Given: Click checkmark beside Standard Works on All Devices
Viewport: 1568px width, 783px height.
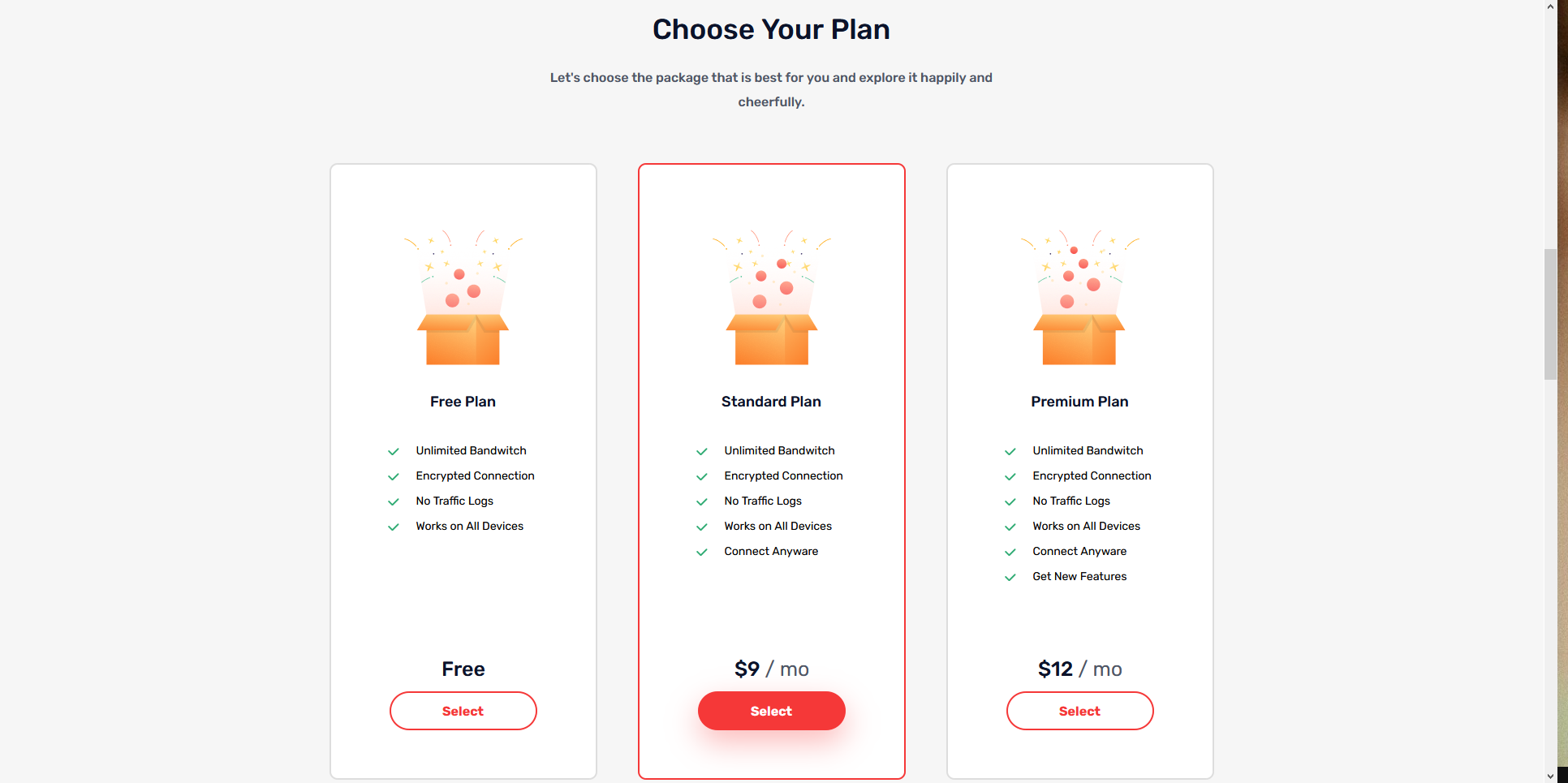Looking at the screenshot, I should pyautogui.click(x=702, y=527).
